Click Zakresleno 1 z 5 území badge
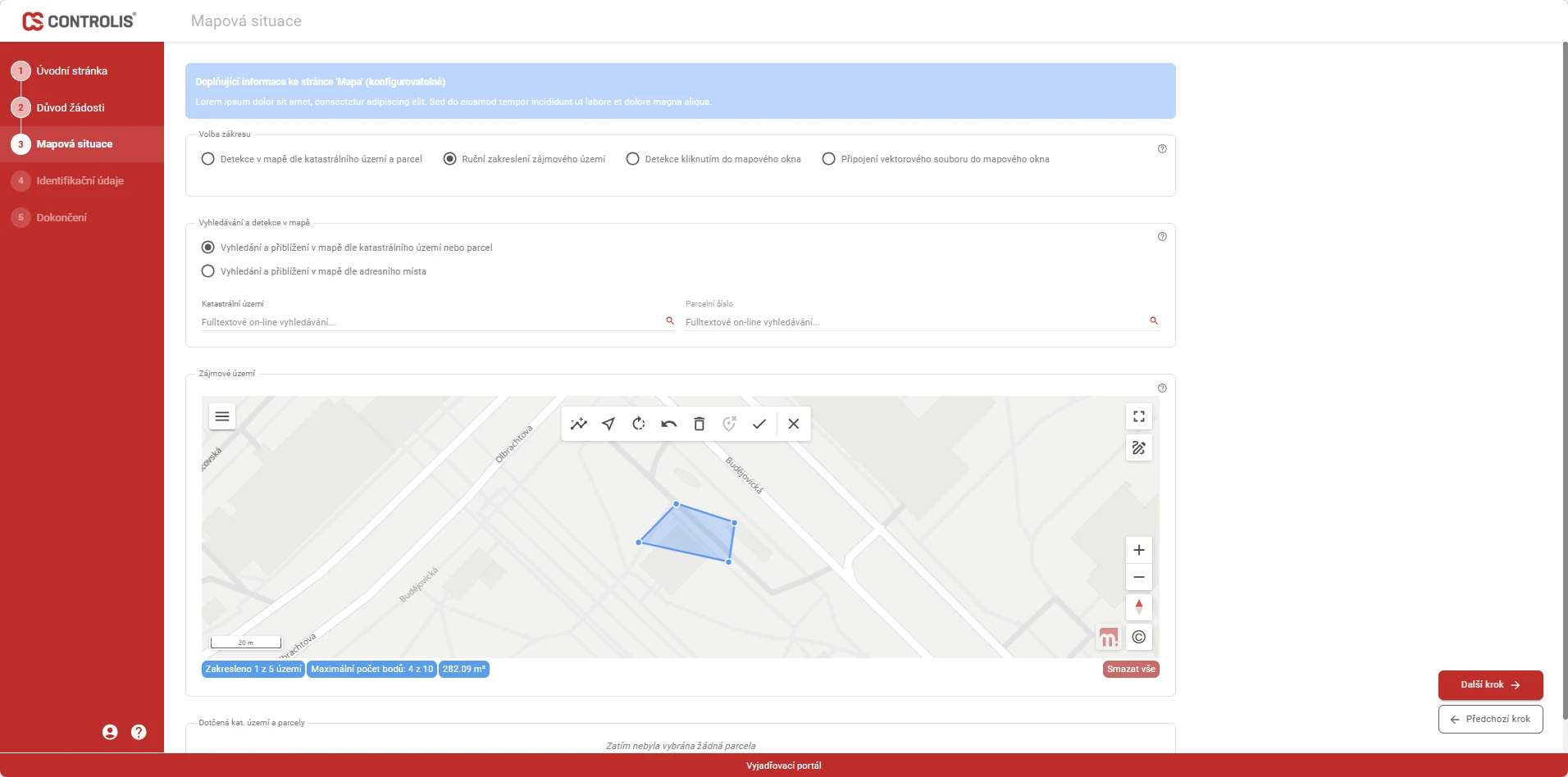This screenshot has width=1568, height=777. 253,669
